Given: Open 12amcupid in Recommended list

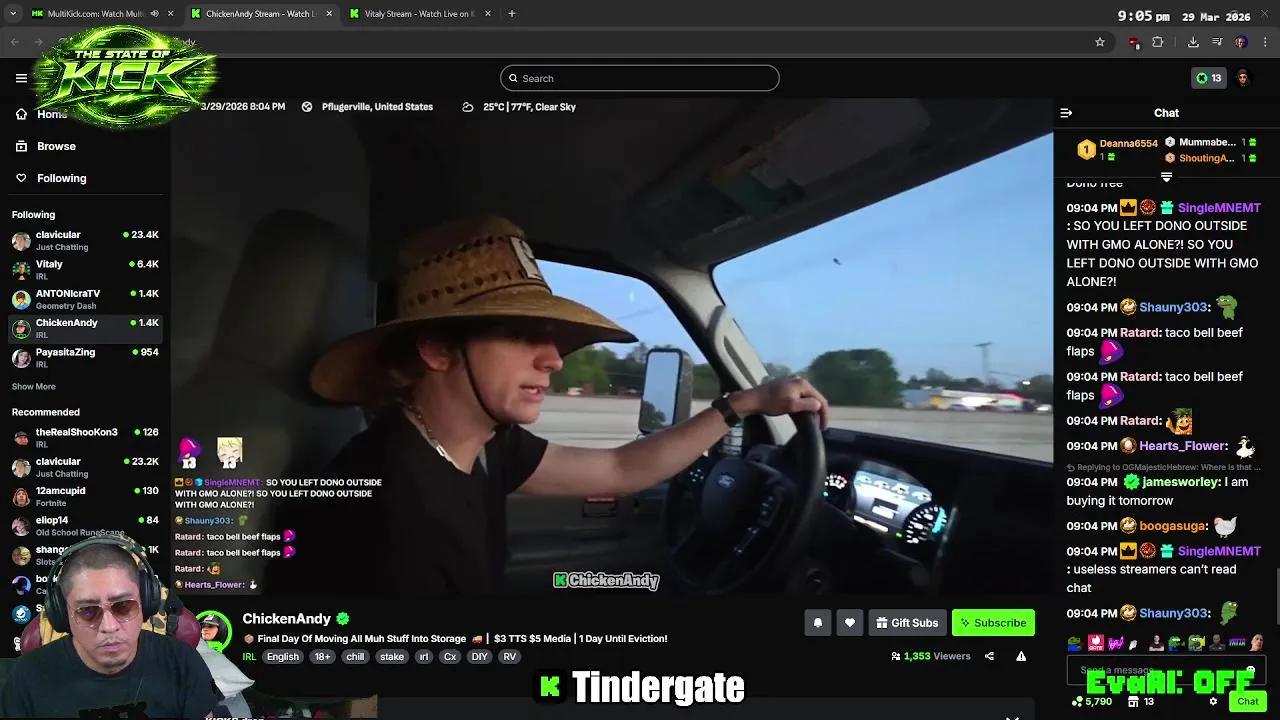Looking at the screenshot, I should click(85, 496).
